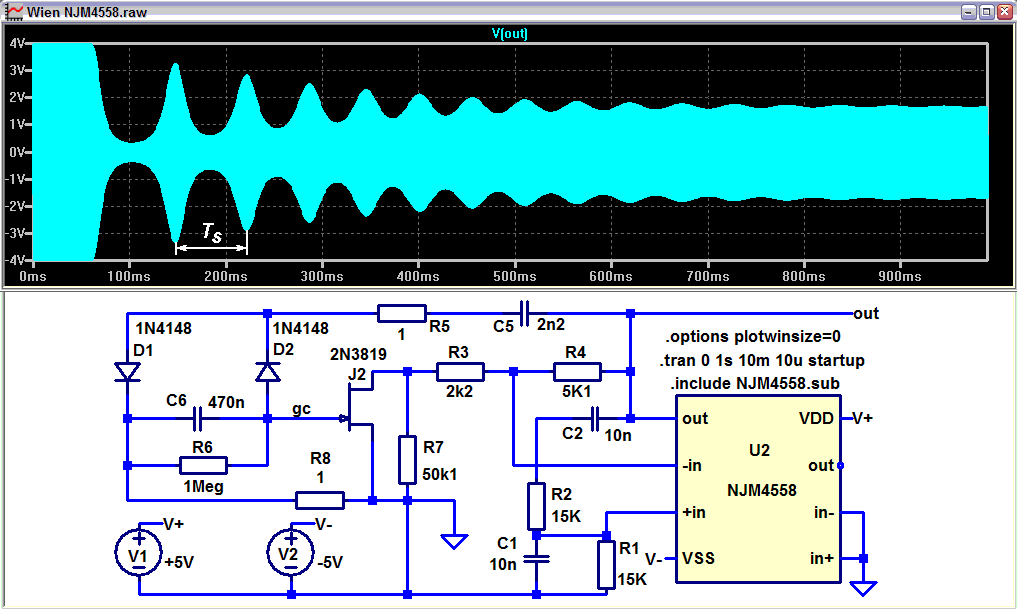This screenshot has height=611, width=1017.
Task: Click the 470n value of C6
Action: [x=226, y=402]
